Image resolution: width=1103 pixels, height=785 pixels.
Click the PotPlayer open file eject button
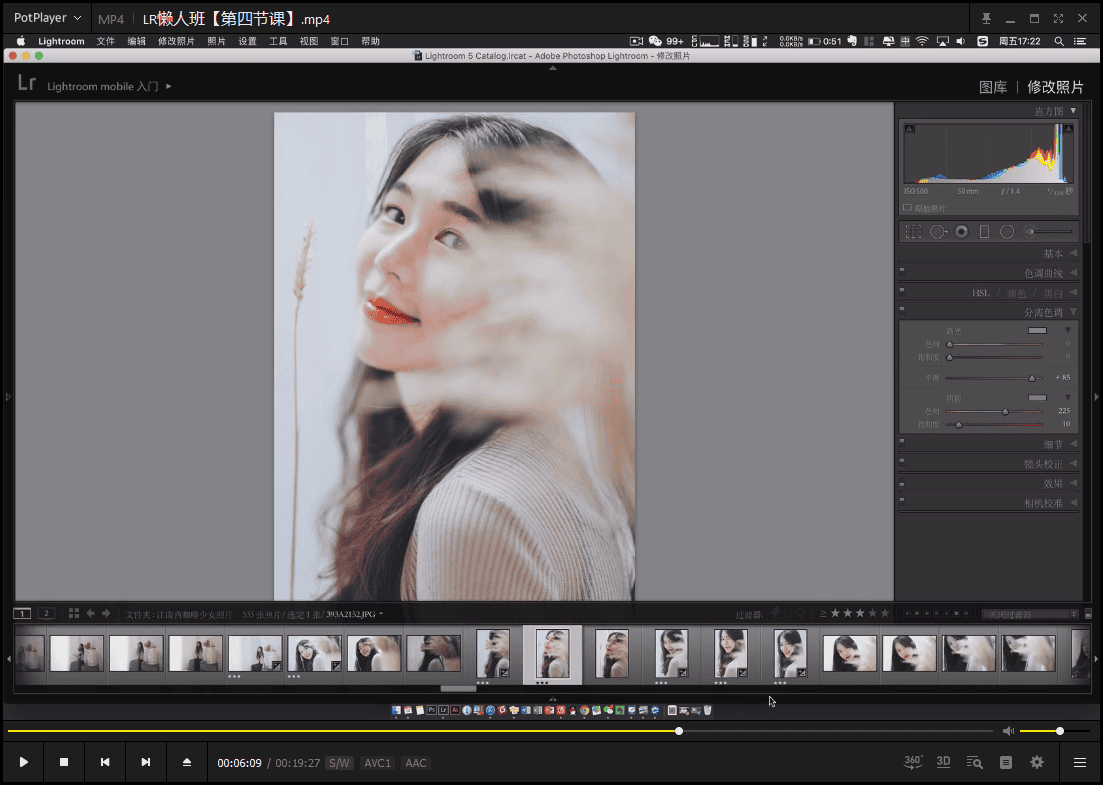click(x=186, y=762)
